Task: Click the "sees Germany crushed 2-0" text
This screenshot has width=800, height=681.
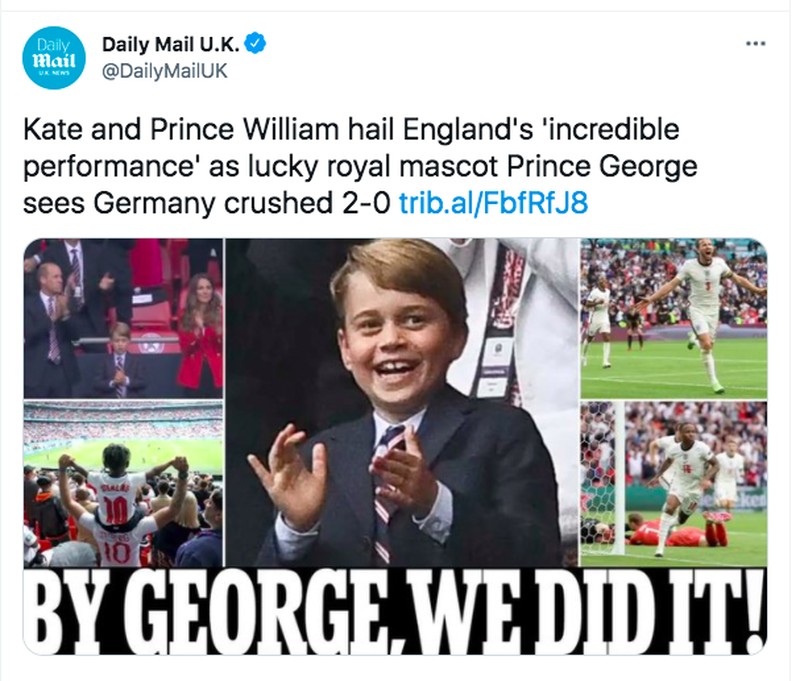Action: (x=208, y=204)
